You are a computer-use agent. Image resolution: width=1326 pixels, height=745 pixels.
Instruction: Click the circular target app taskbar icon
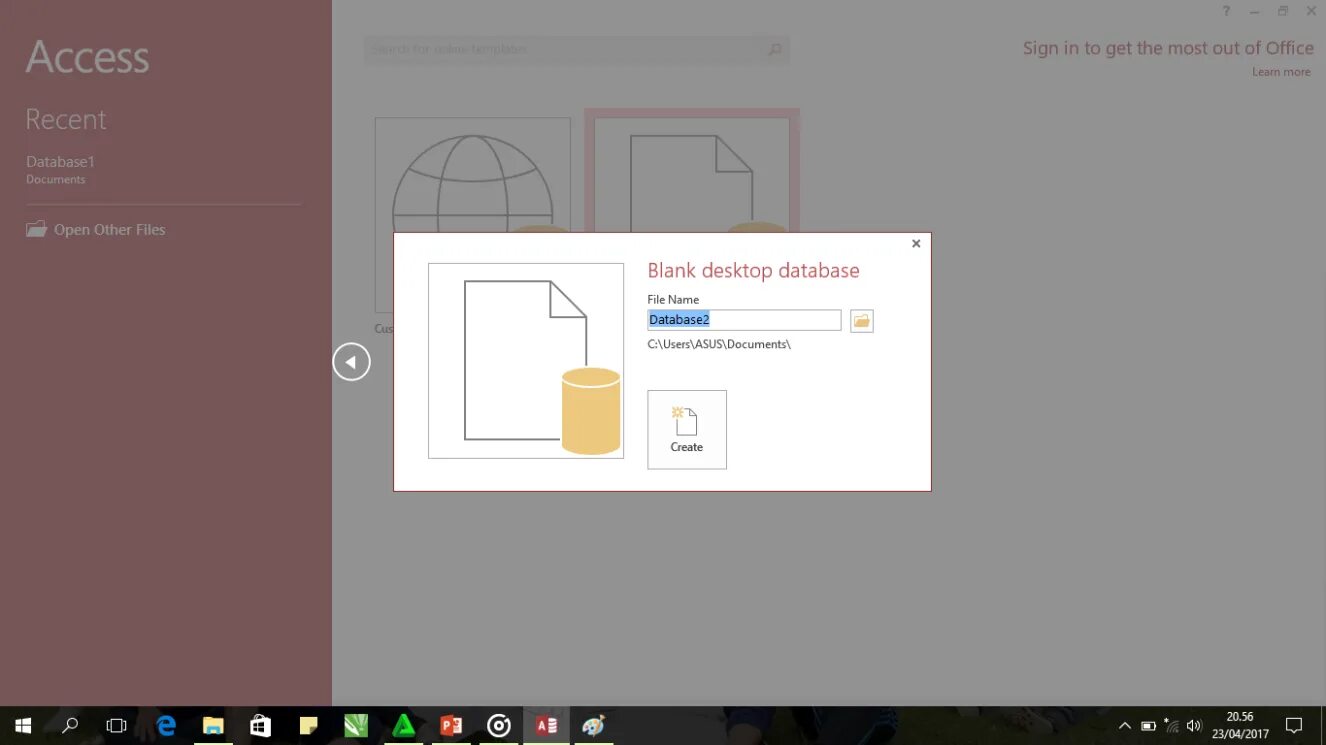(499, 725)
